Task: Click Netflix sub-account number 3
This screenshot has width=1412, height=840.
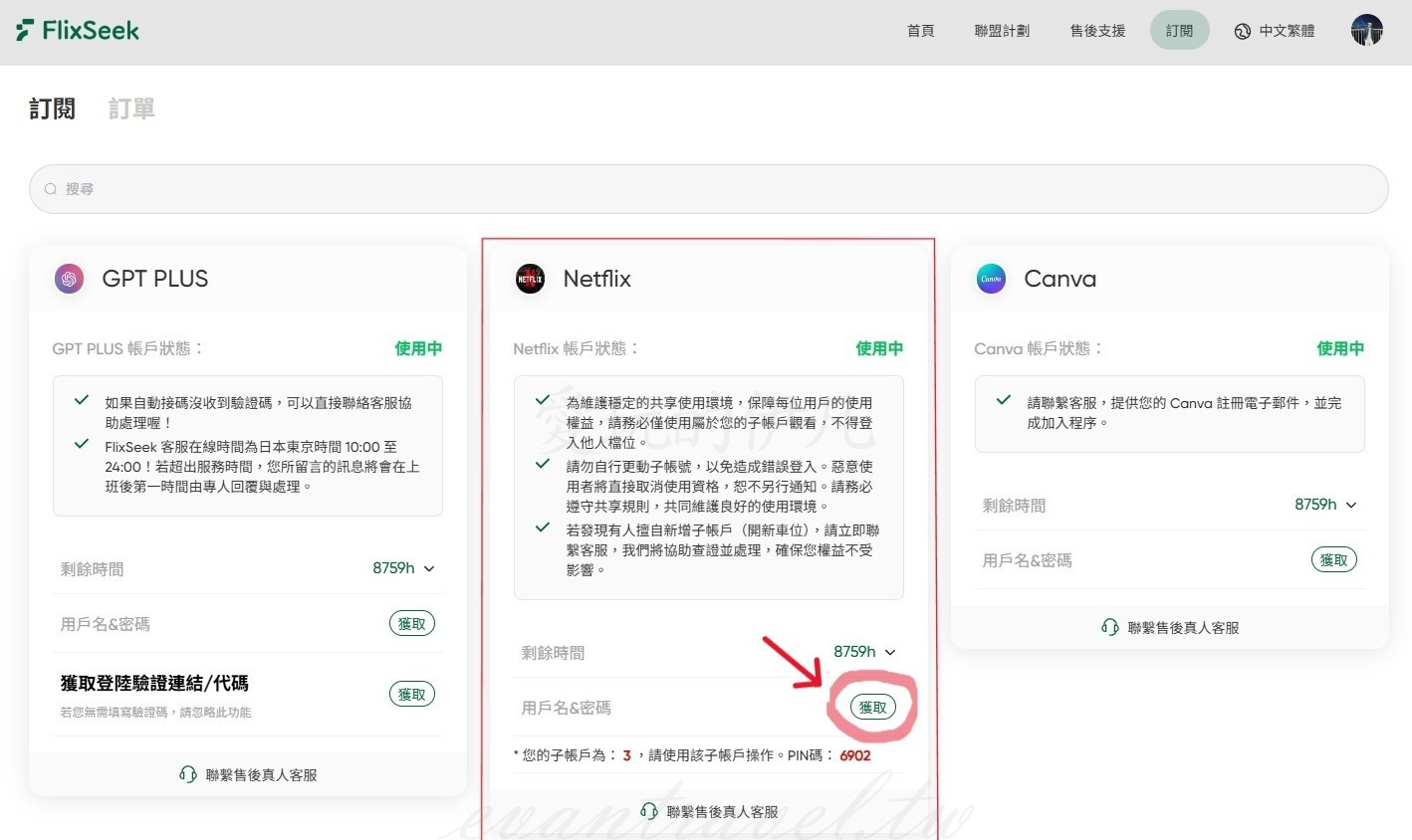Action: [627, 755]
